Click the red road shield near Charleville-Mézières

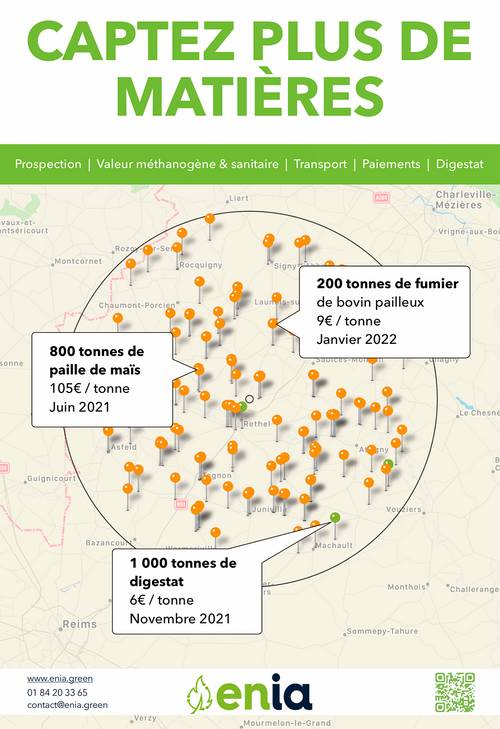tap(381, 198)
